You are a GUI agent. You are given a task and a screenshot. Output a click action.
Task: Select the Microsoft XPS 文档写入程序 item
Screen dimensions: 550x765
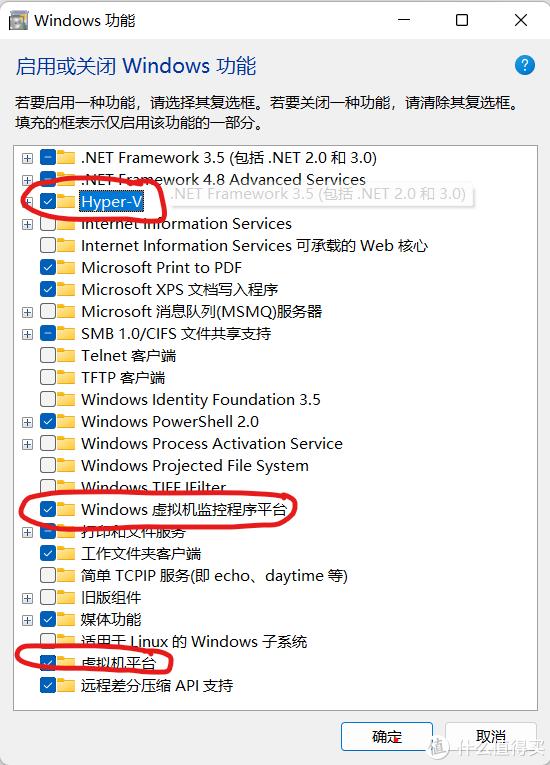pyautogui.click(x=180, y=289)
